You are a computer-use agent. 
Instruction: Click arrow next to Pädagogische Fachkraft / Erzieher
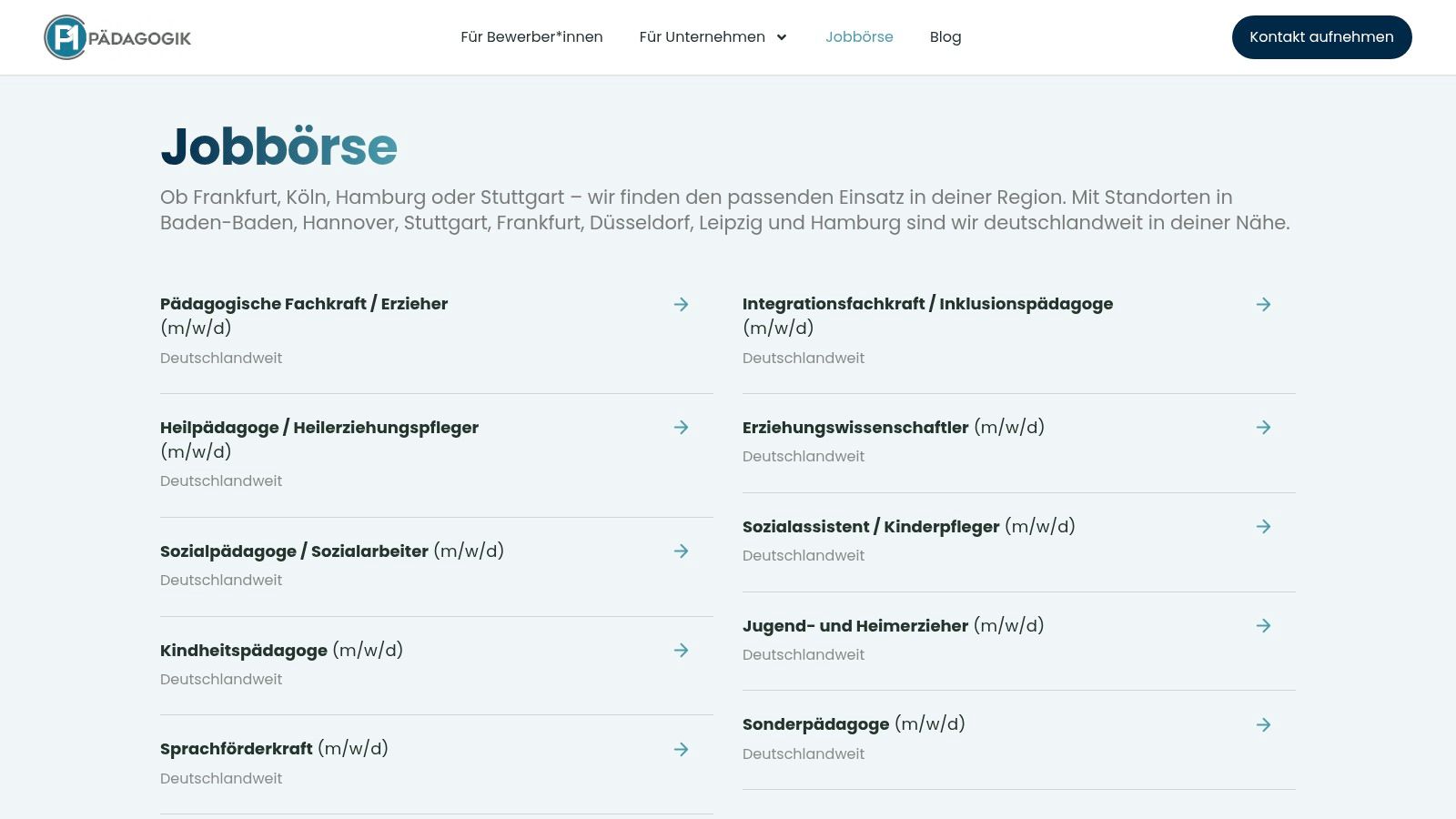681,304
